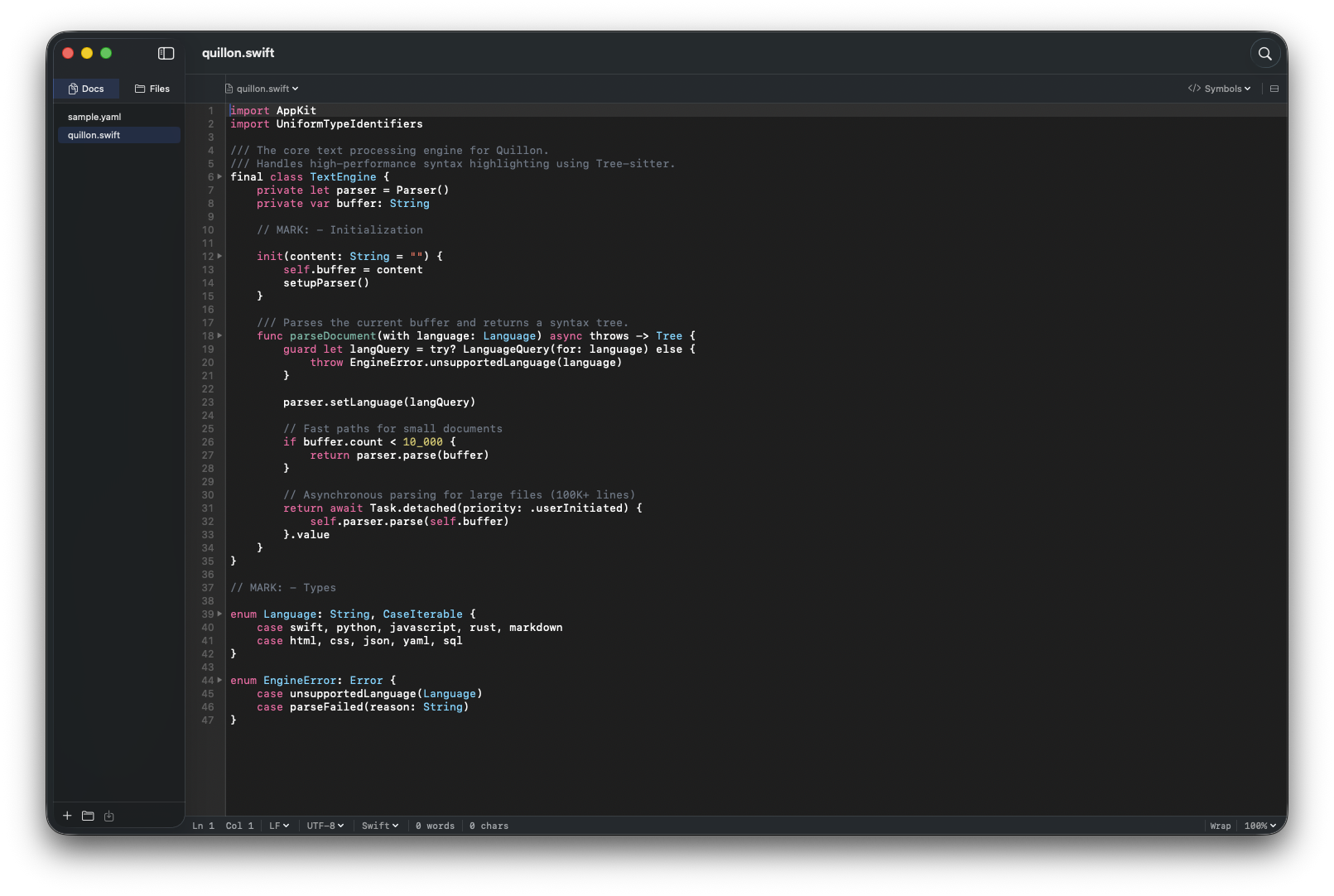Switch to the Files tab
Screen dimensions: 1334x896
pos(152,89)
